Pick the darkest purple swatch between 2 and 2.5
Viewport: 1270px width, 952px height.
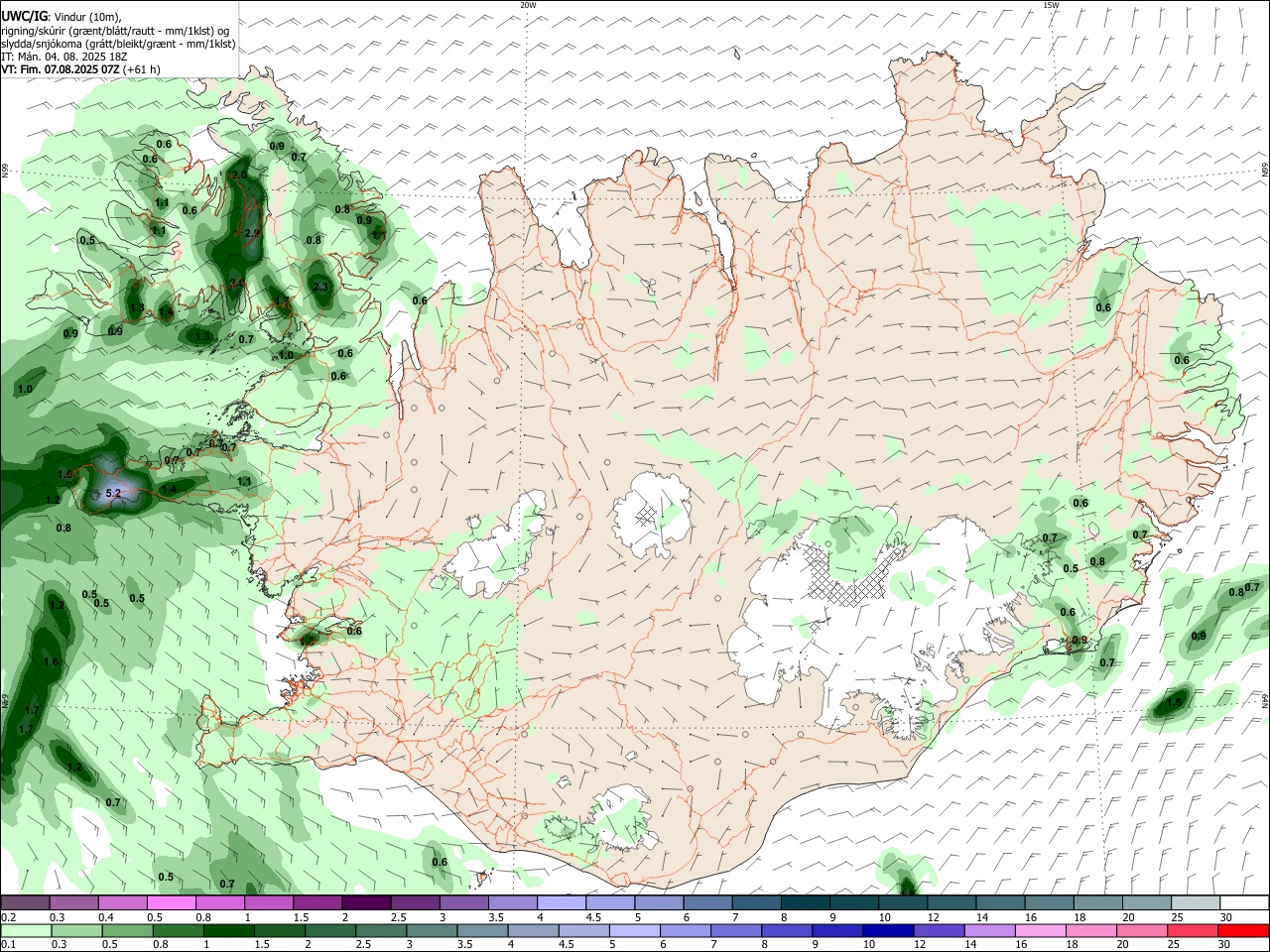tap(366, 902)
